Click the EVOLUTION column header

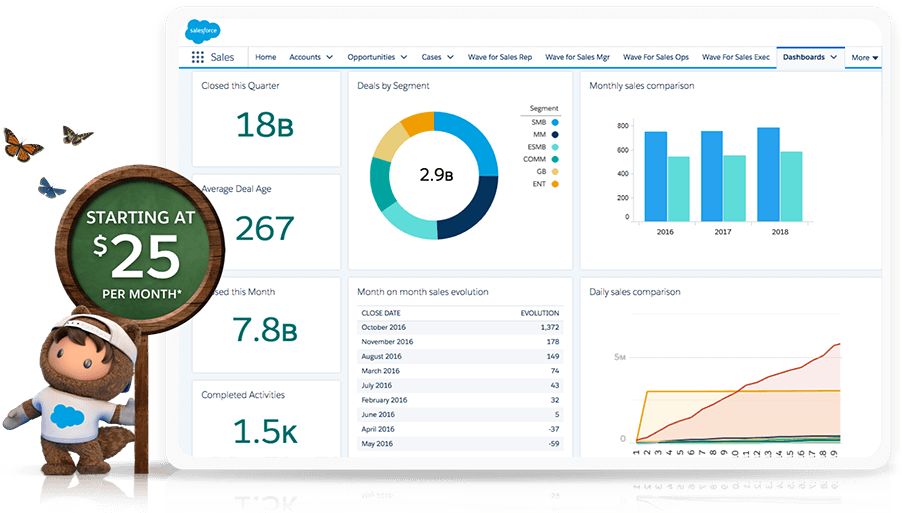click(x=540, y=313)
